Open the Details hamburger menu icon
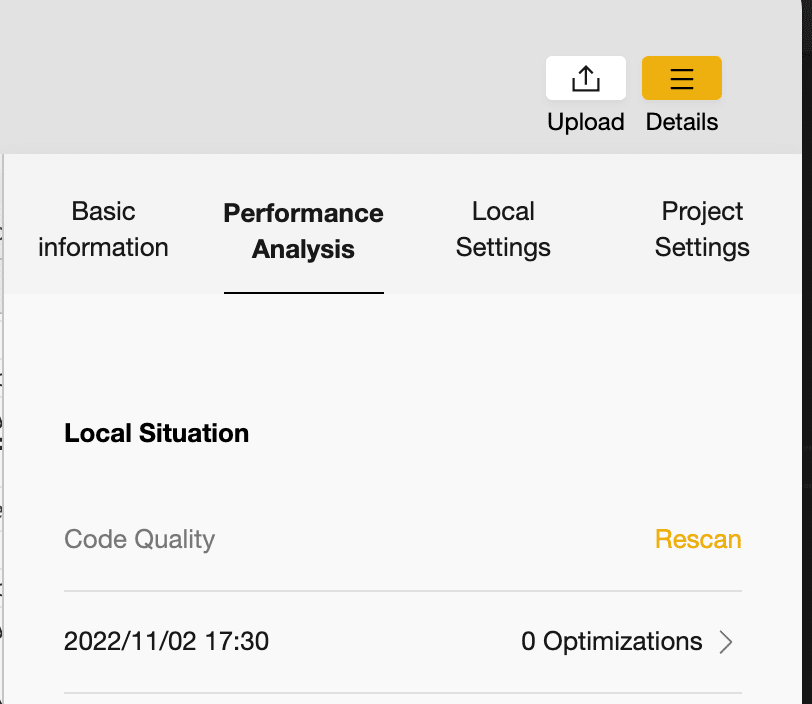This screenshot has width=812, height=704. (x=682, y=78)
